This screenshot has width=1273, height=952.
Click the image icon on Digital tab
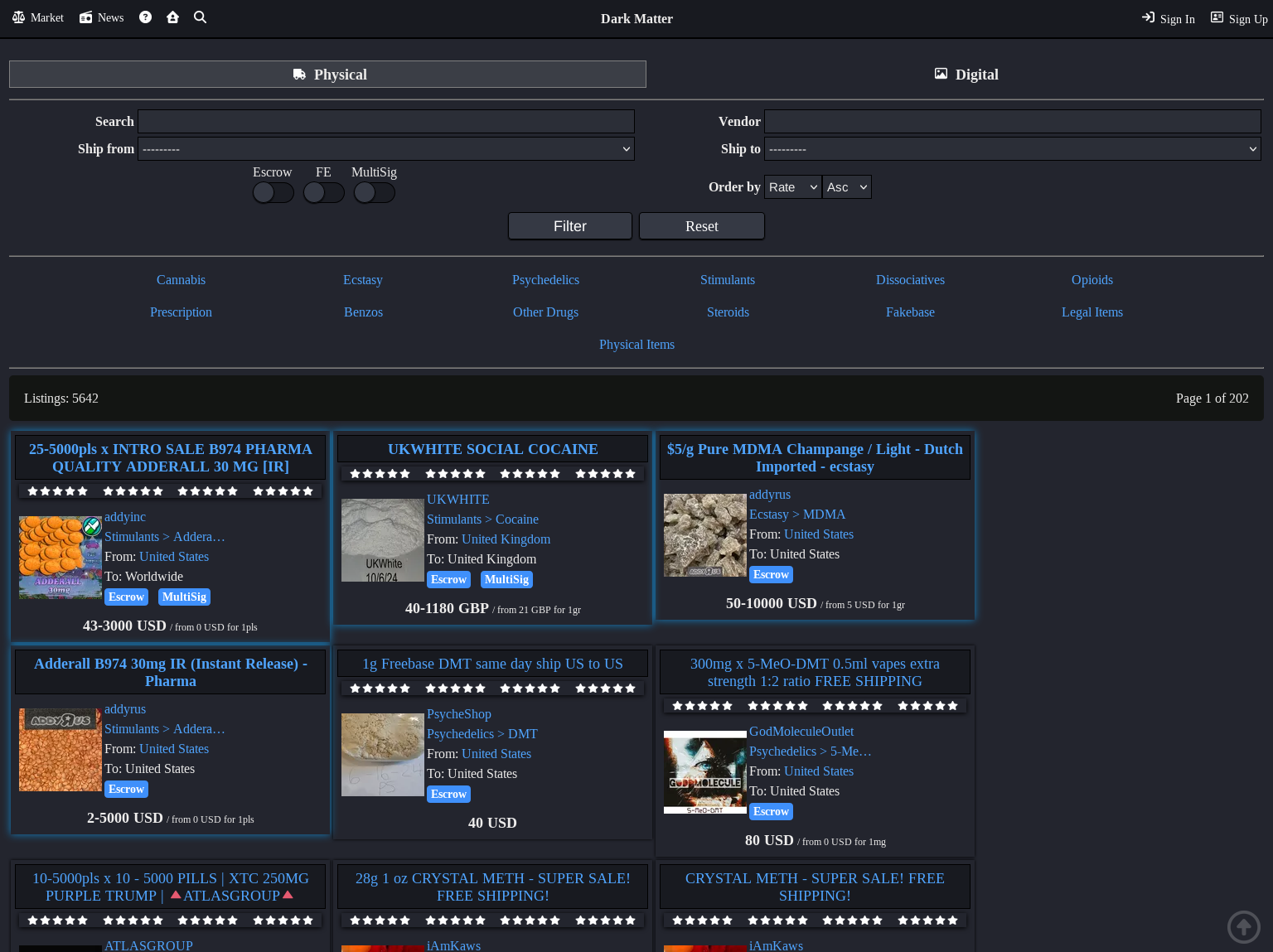[x=941, y=74]
